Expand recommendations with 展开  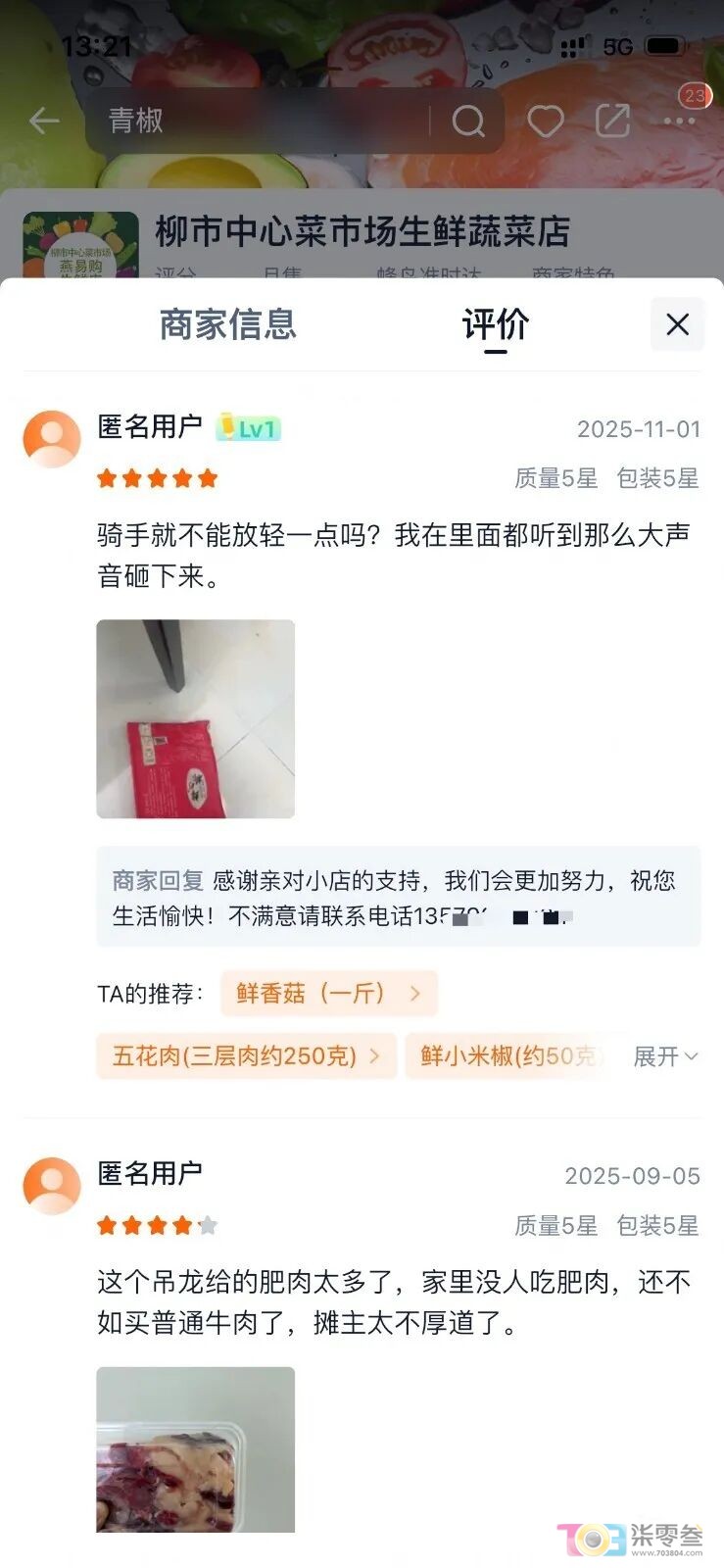pyautogui.click(x=666, y=1056)
